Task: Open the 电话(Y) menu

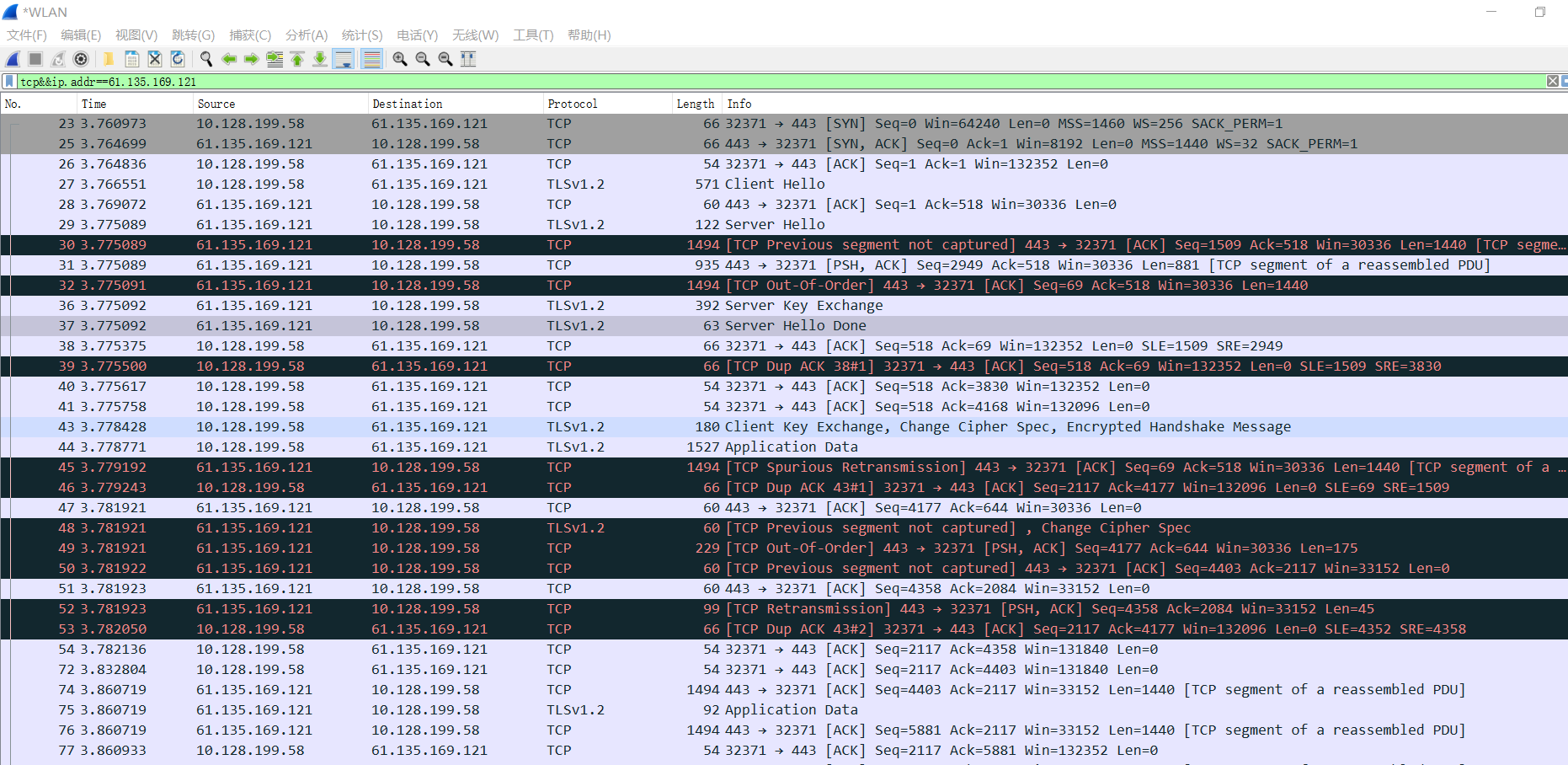Action: point(417,35)
